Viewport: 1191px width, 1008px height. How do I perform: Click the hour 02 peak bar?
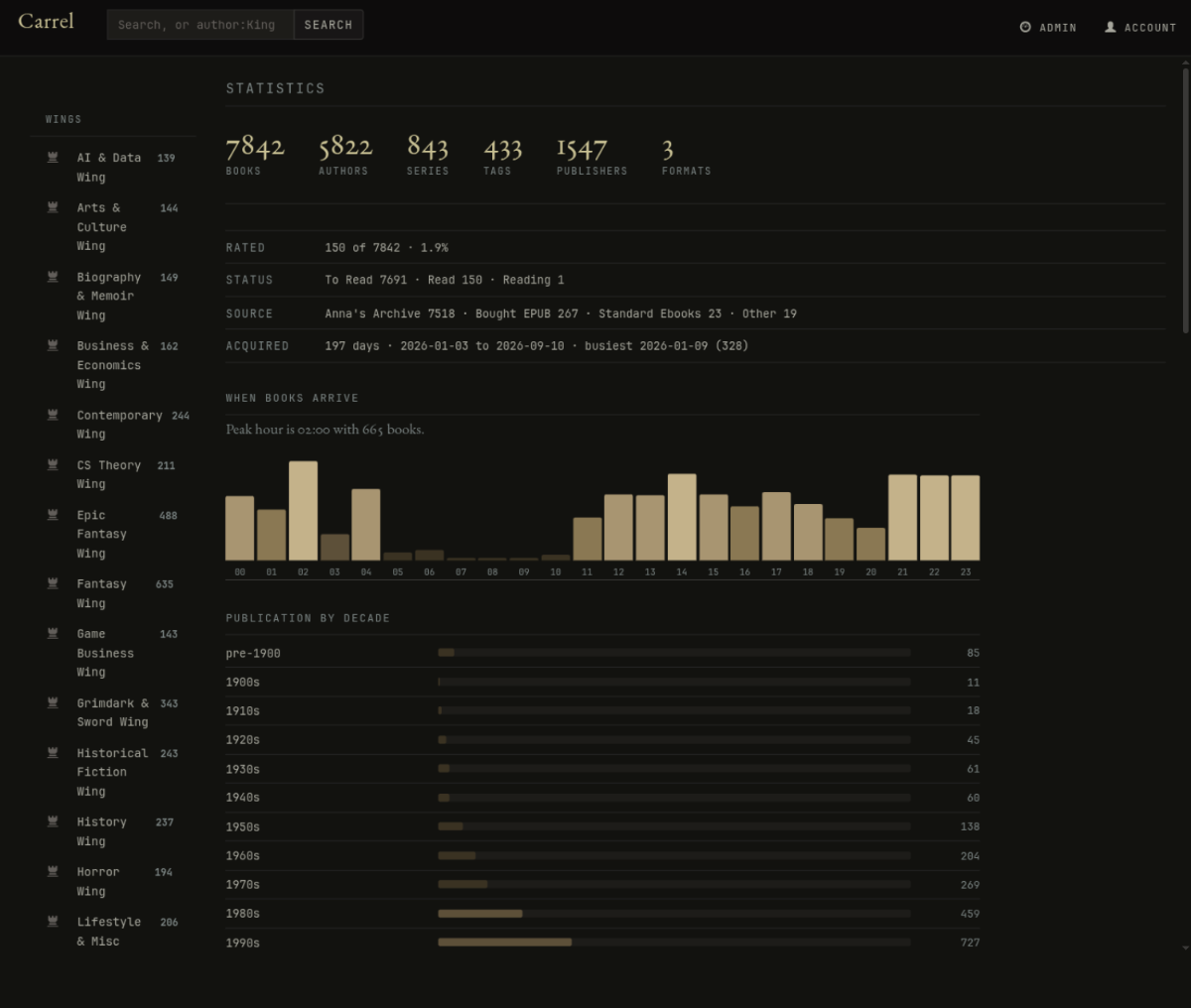click(x=303, y=511)
